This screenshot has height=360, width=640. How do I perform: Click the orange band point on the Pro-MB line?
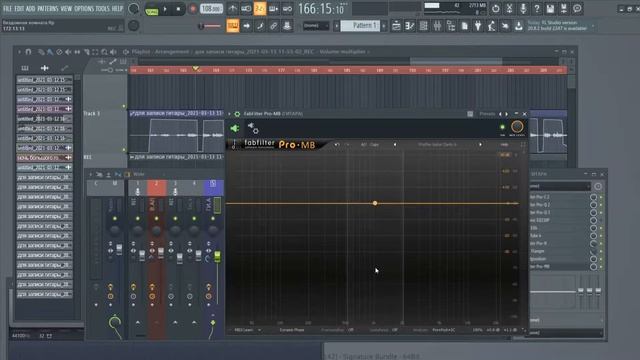coord(375,203)
